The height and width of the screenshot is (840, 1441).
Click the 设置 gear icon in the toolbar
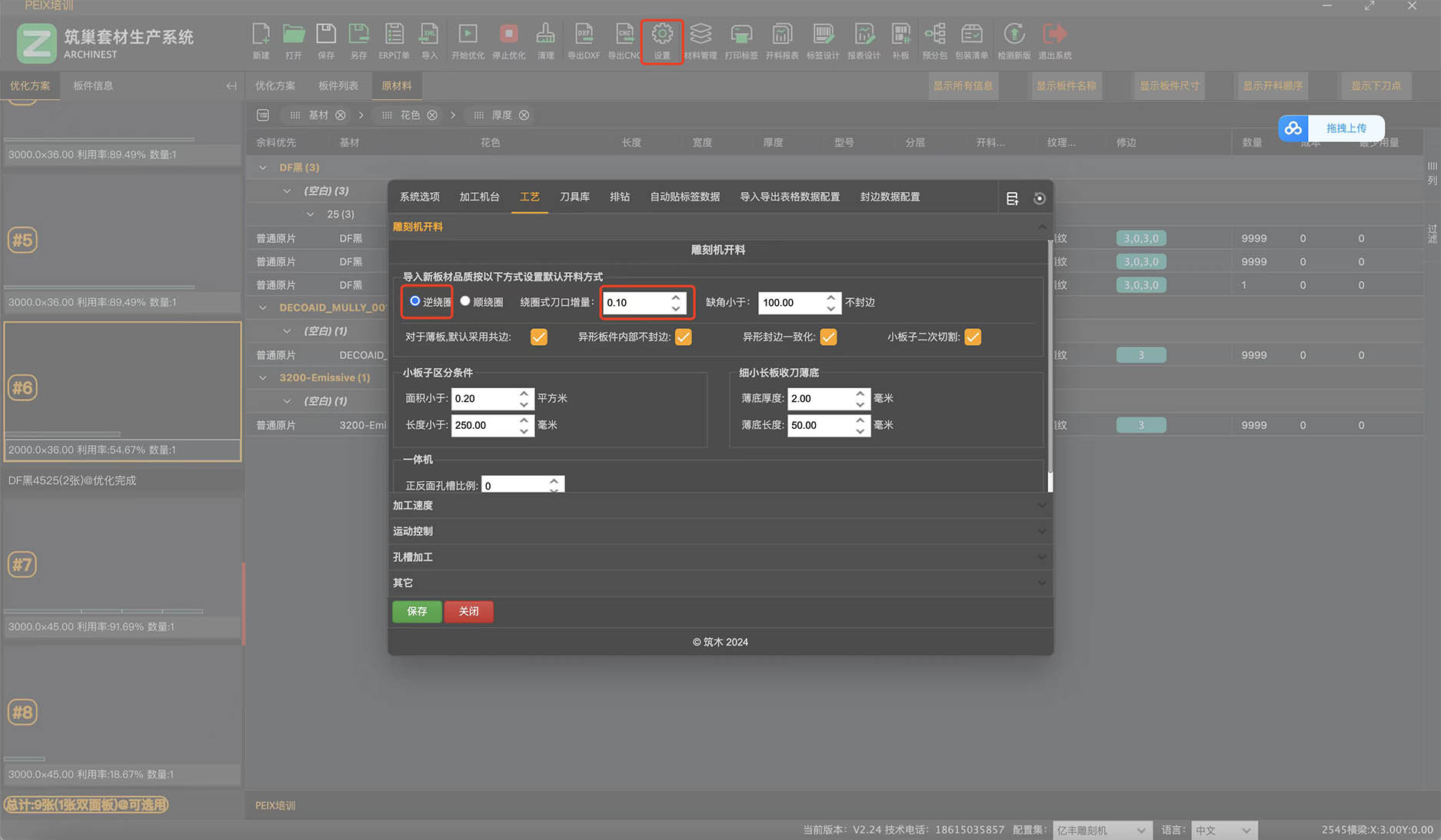coord(661,35)
